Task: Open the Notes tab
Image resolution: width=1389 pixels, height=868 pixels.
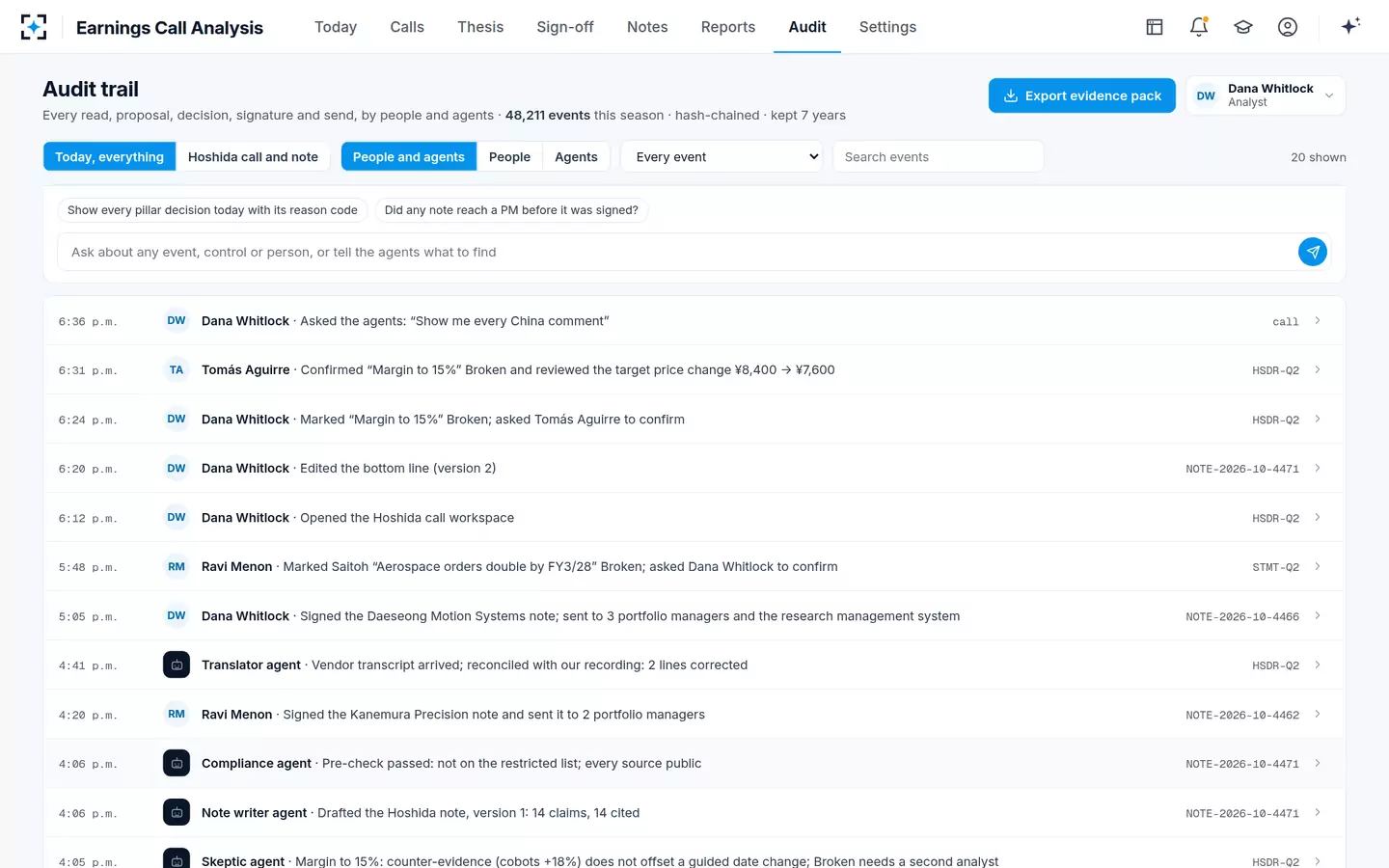Action: click(x=647, y=27)
